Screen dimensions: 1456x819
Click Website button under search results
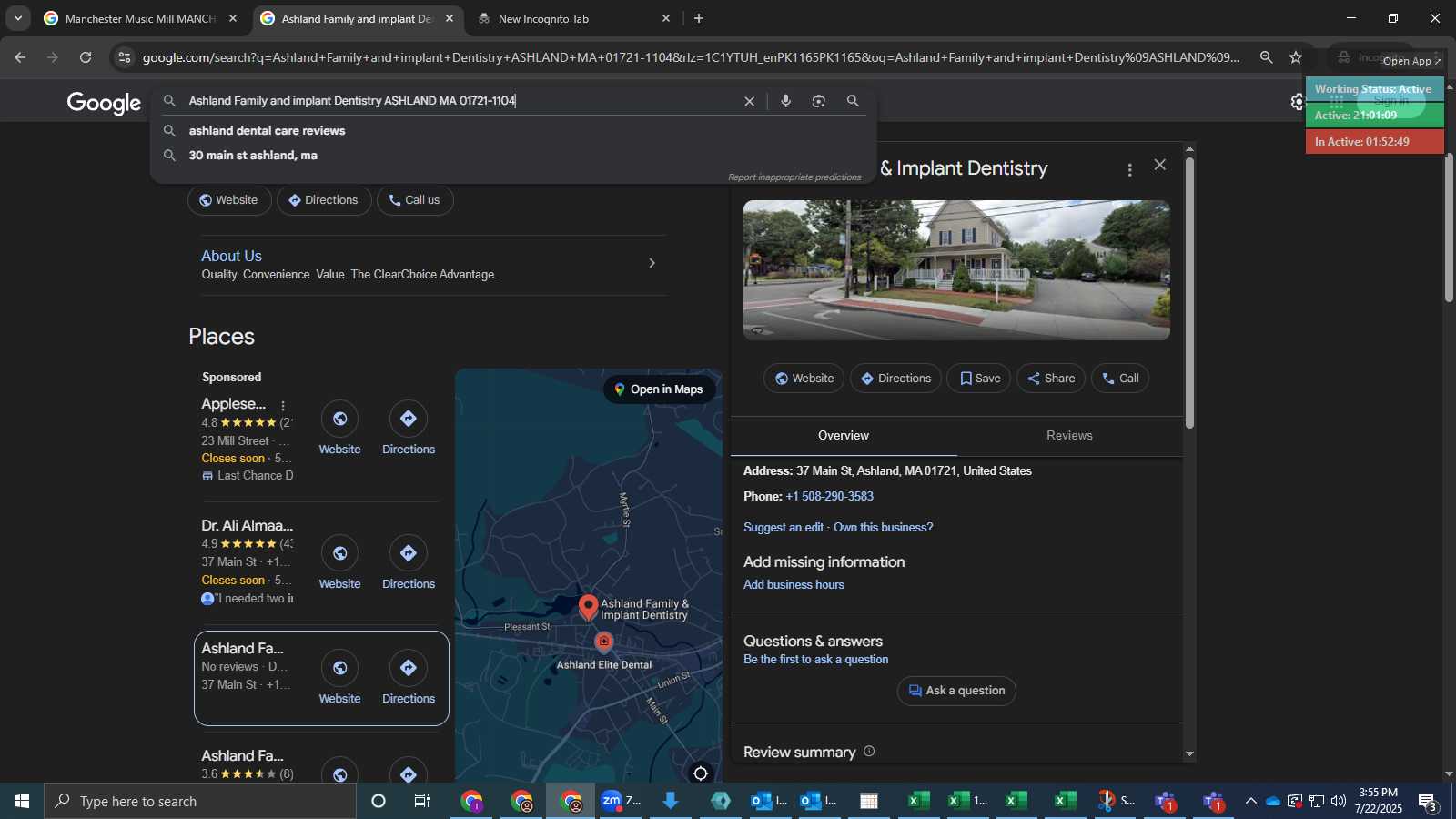point(229,200)
